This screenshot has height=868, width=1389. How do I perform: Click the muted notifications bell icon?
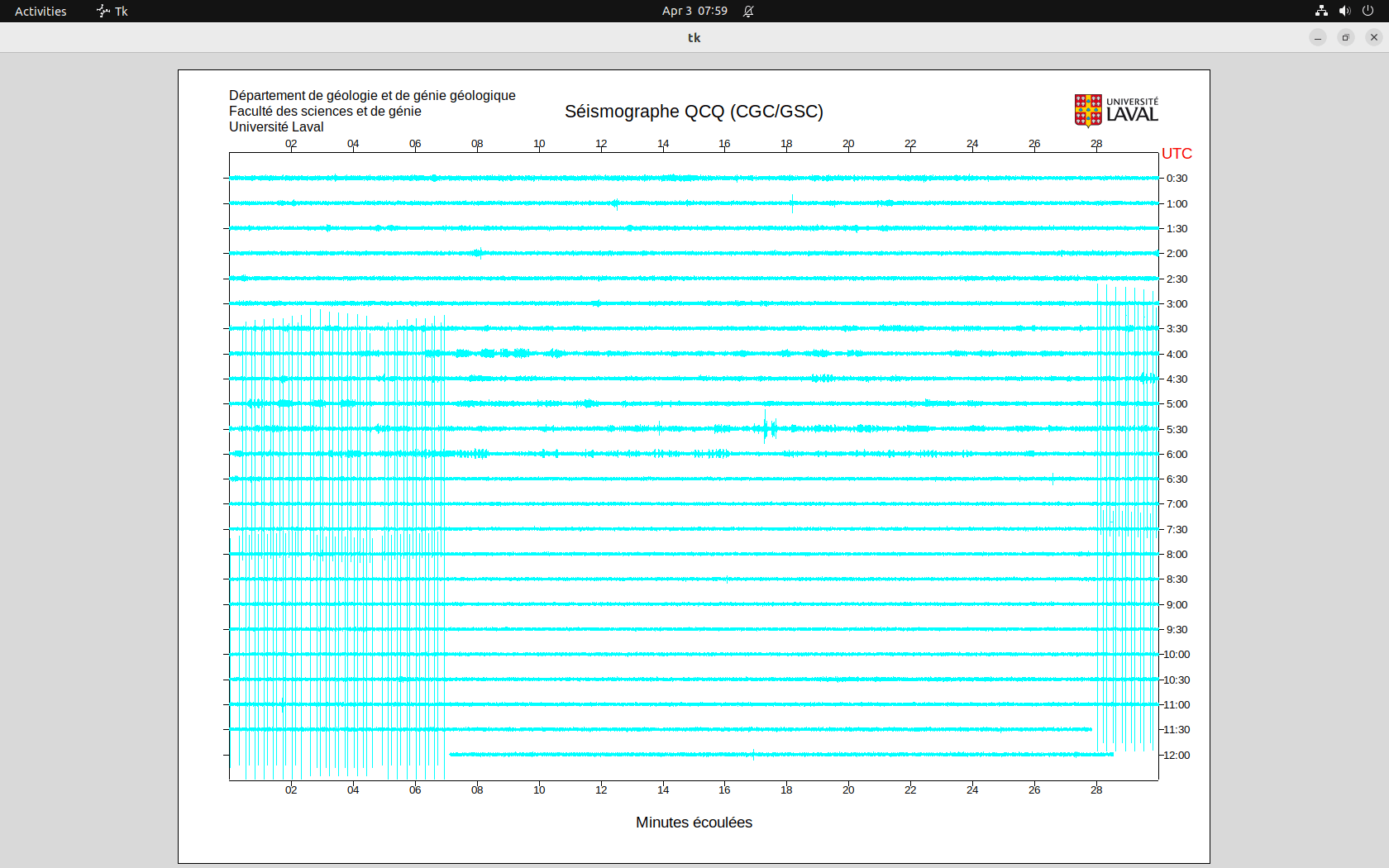(x=748, y=11)
